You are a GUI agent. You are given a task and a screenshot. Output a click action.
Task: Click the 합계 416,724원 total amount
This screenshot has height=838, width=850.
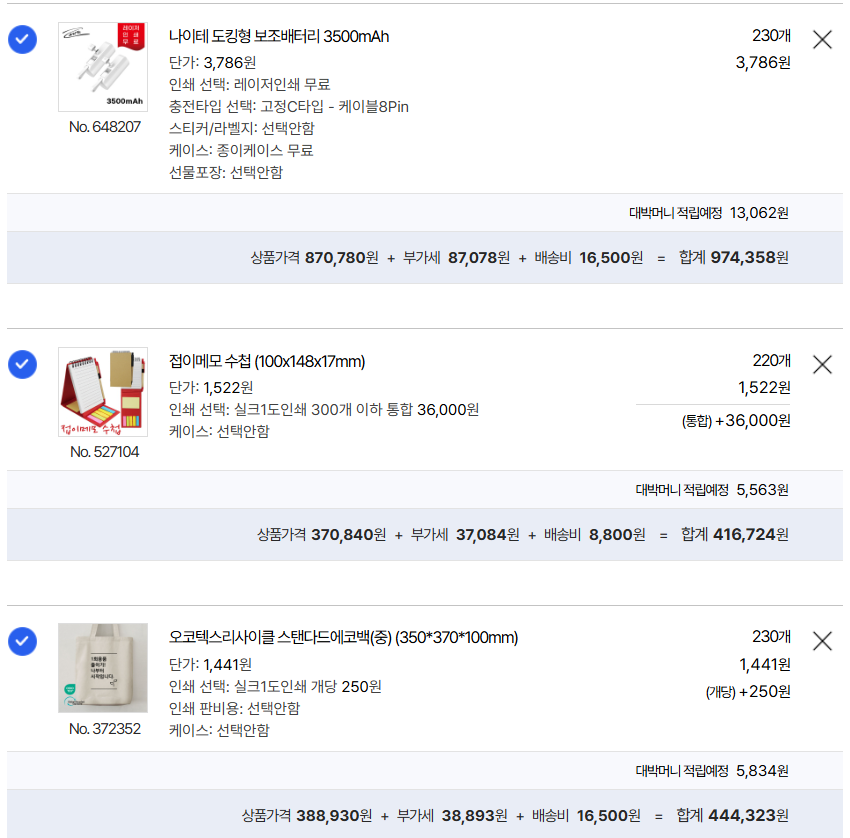tap(735, 534)
